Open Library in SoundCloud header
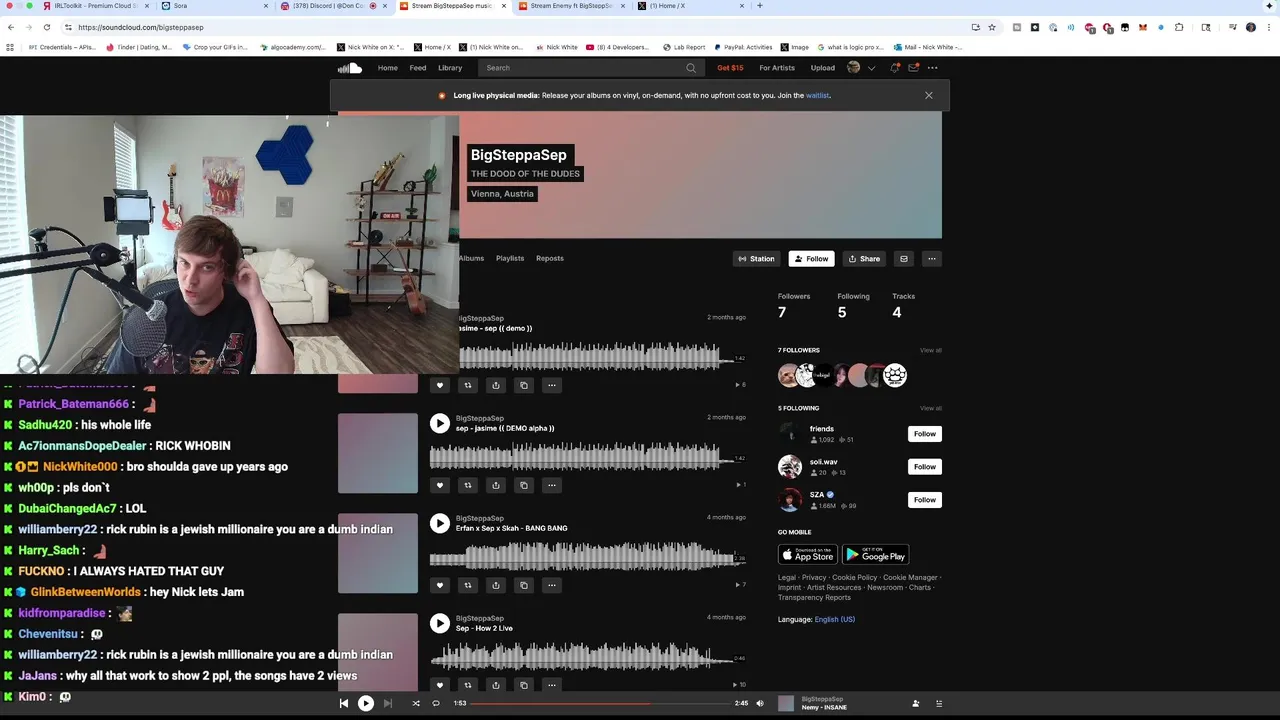Viewport: 1280px width, 720px height. click(450, 68)
